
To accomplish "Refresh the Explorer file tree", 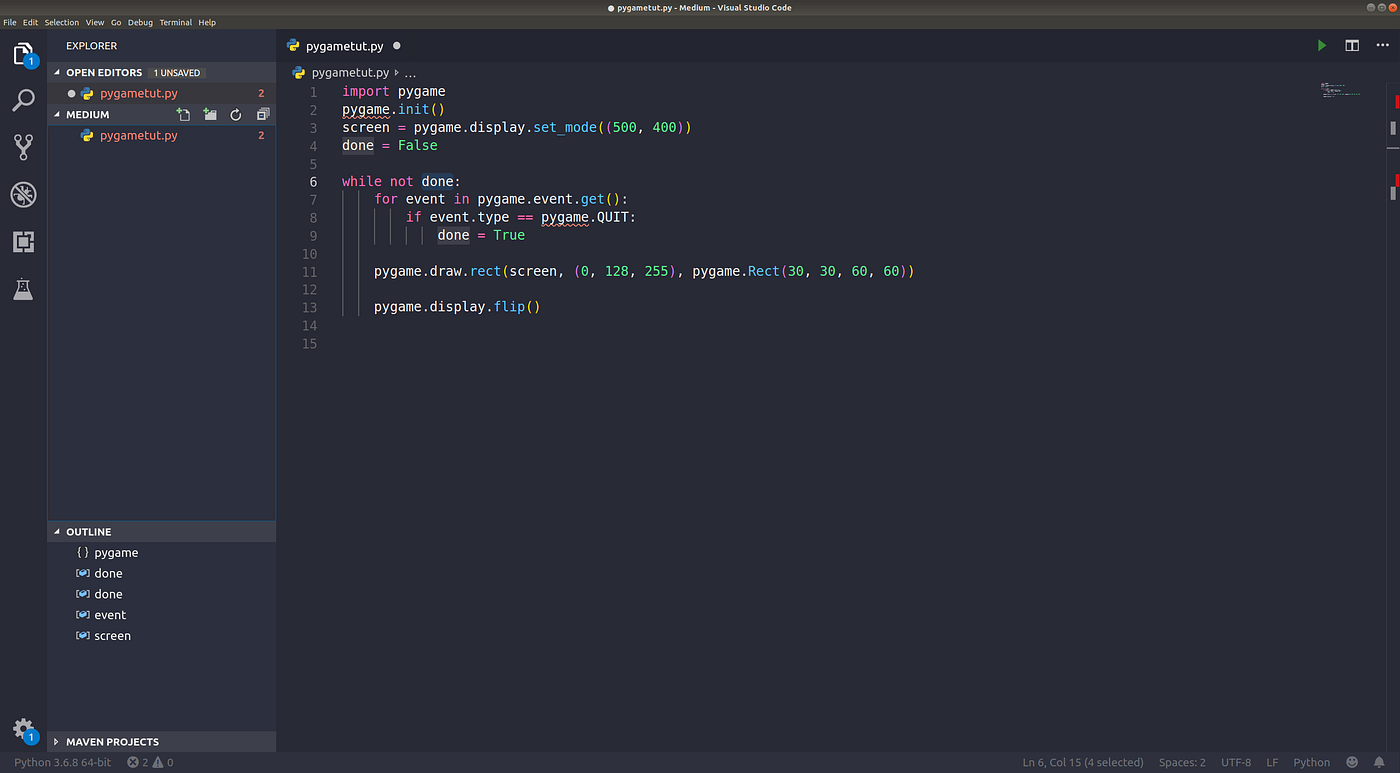I will [235, 114].
